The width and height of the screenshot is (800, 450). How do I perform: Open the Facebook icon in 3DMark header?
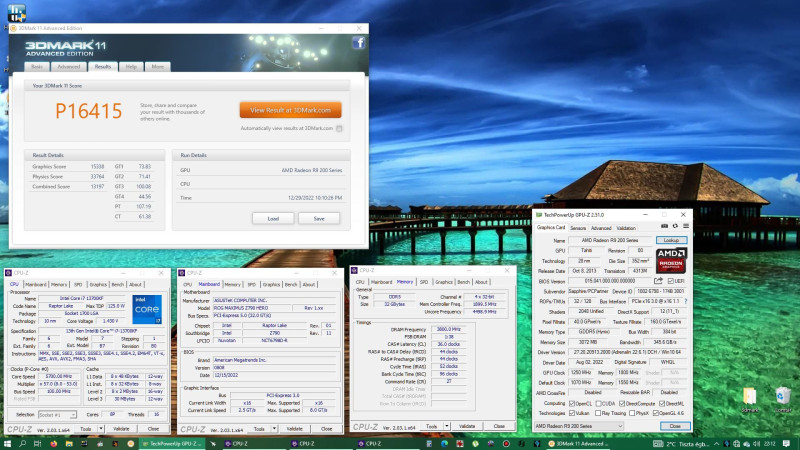pyautogui.click(x=359, y=43)
